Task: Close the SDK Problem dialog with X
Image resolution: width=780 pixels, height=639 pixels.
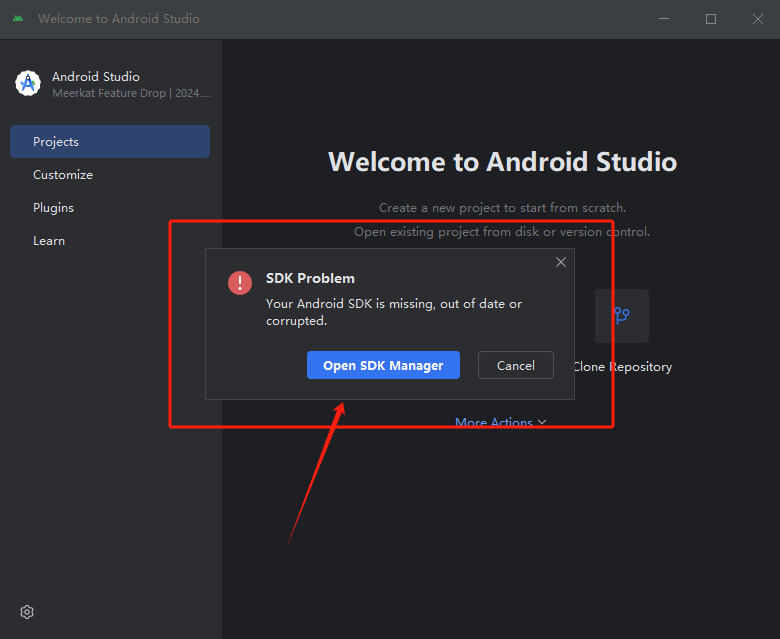Action: (x=561, y=262)
